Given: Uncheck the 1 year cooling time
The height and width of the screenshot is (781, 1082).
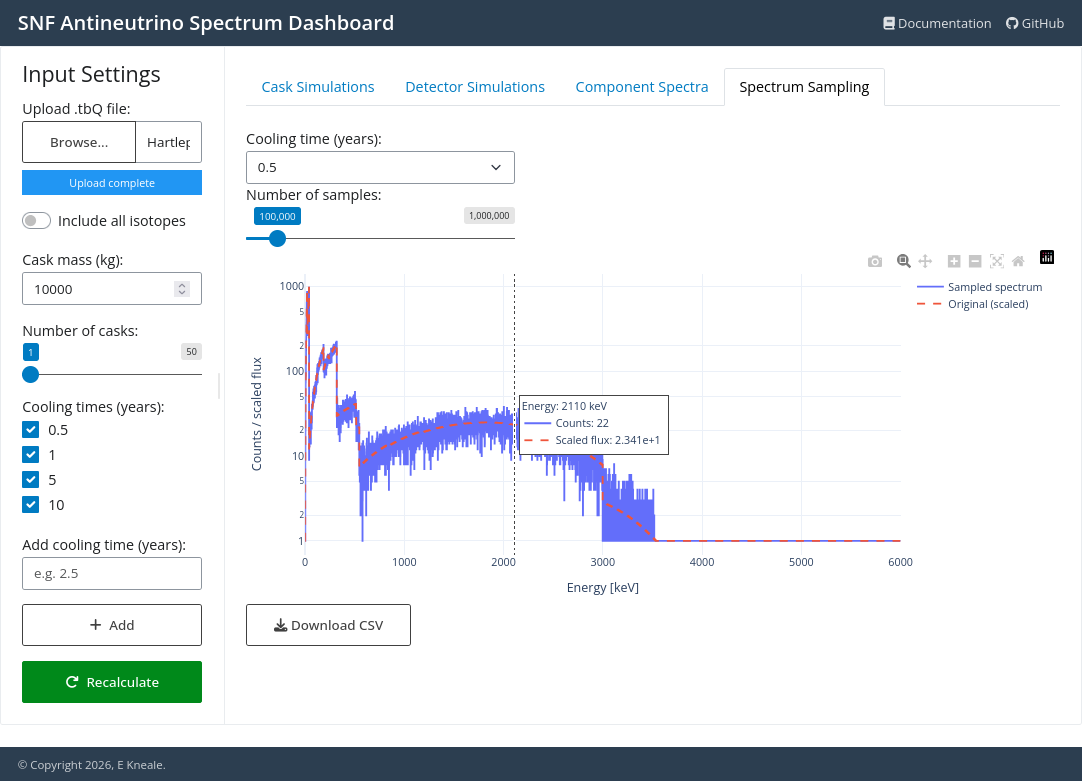Looking at the screenshot, I should point(30,455).
